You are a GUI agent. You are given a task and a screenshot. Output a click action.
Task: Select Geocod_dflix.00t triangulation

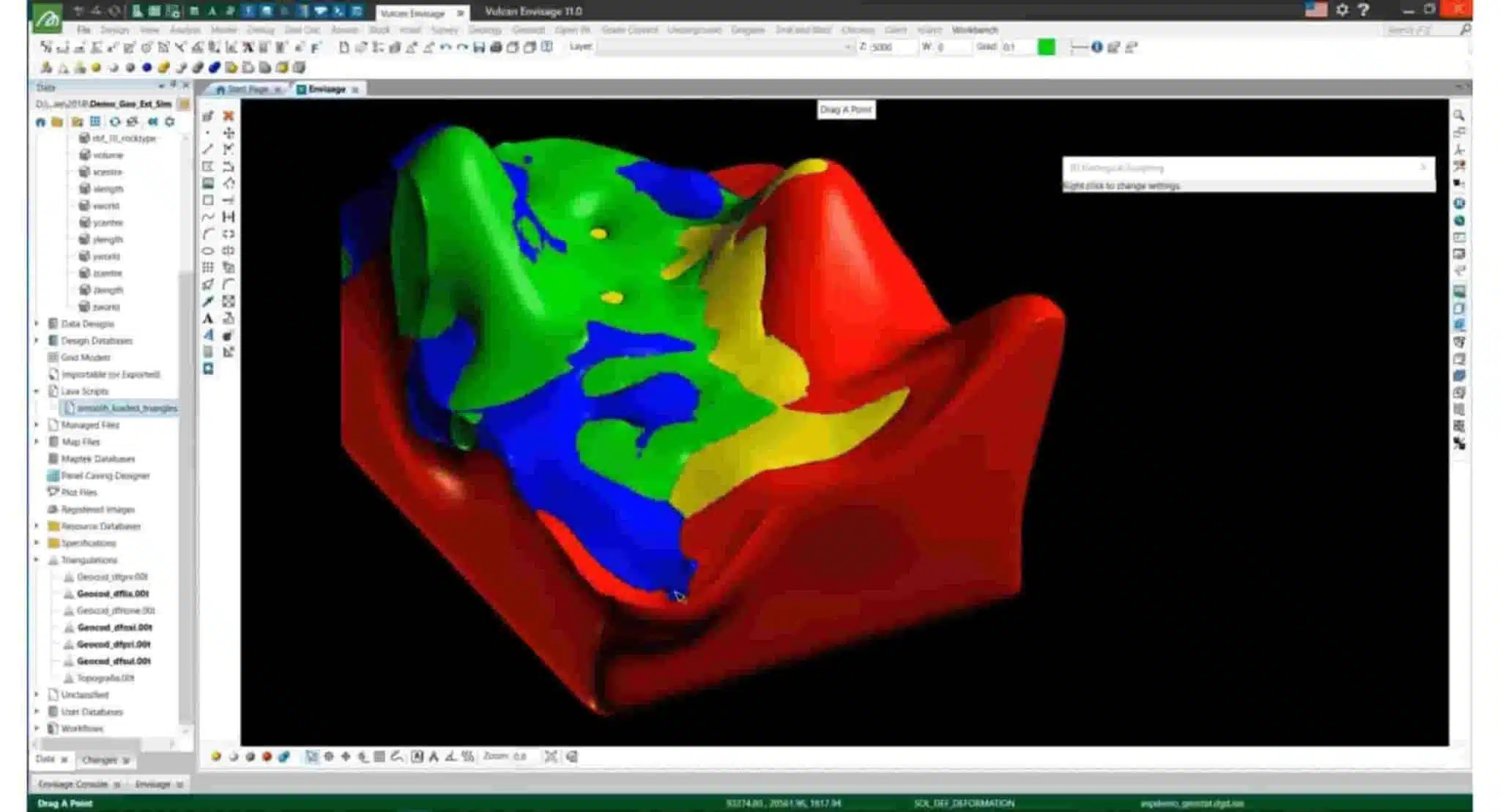113,594
